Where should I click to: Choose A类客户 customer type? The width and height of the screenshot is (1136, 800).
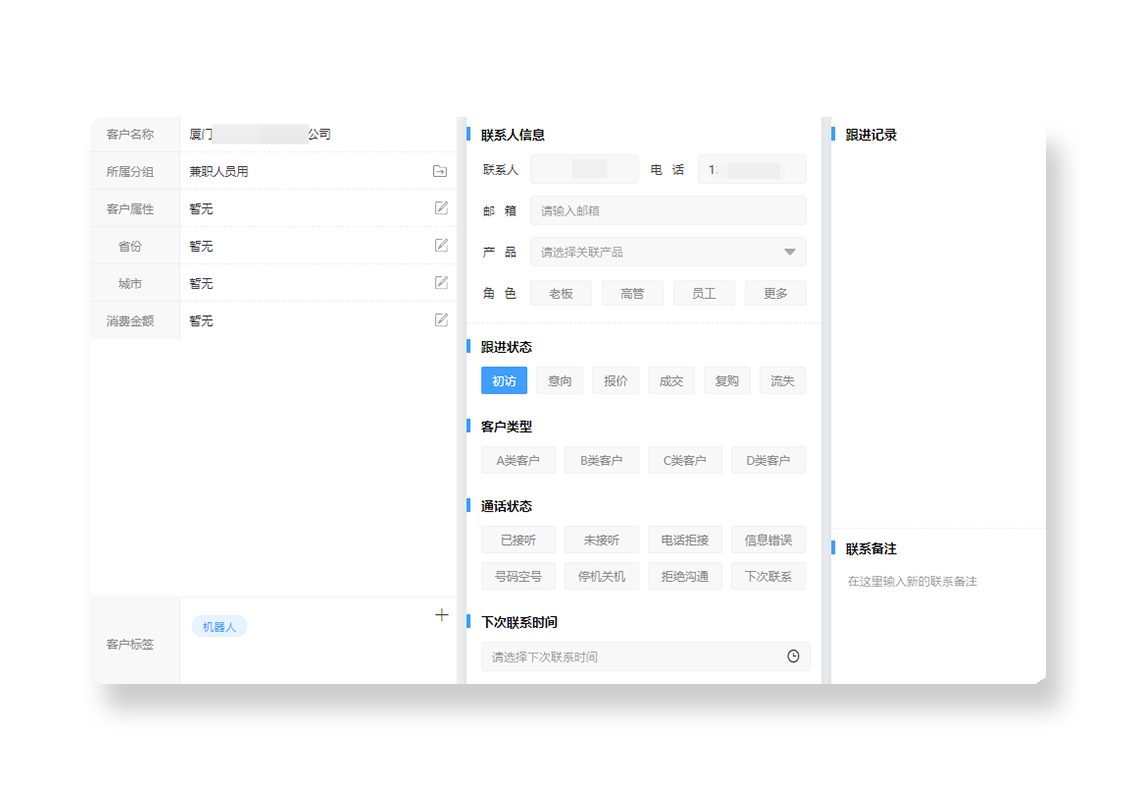click(518, 461)
